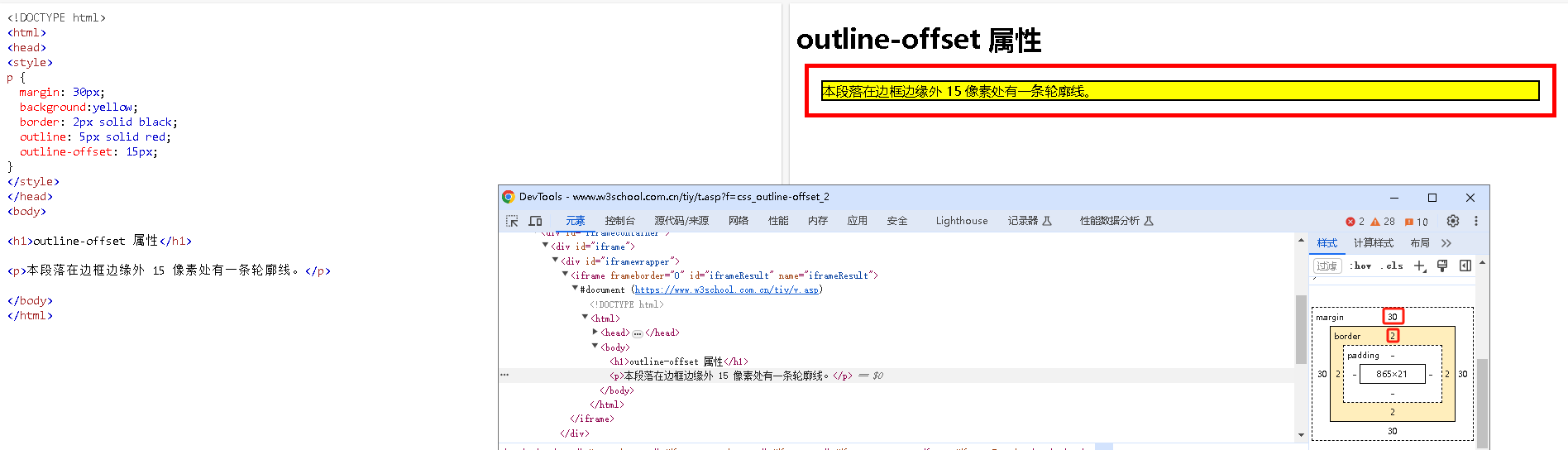The image size is (1568, 450).
Task: Click the DOM tree vertical scrollbar thumb
Action: click(1301, 329)
